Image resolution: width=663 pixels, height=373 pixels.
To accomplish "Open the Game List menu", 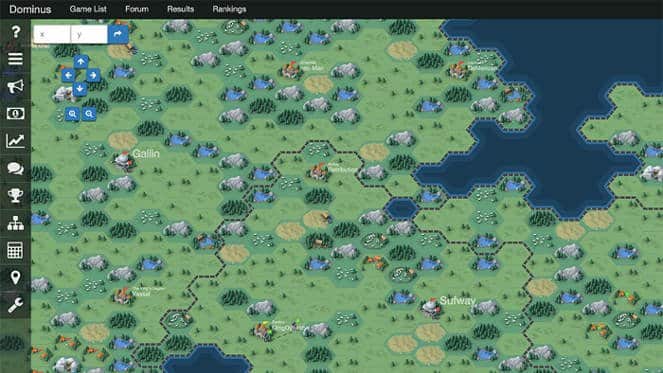I will [88, 9].
